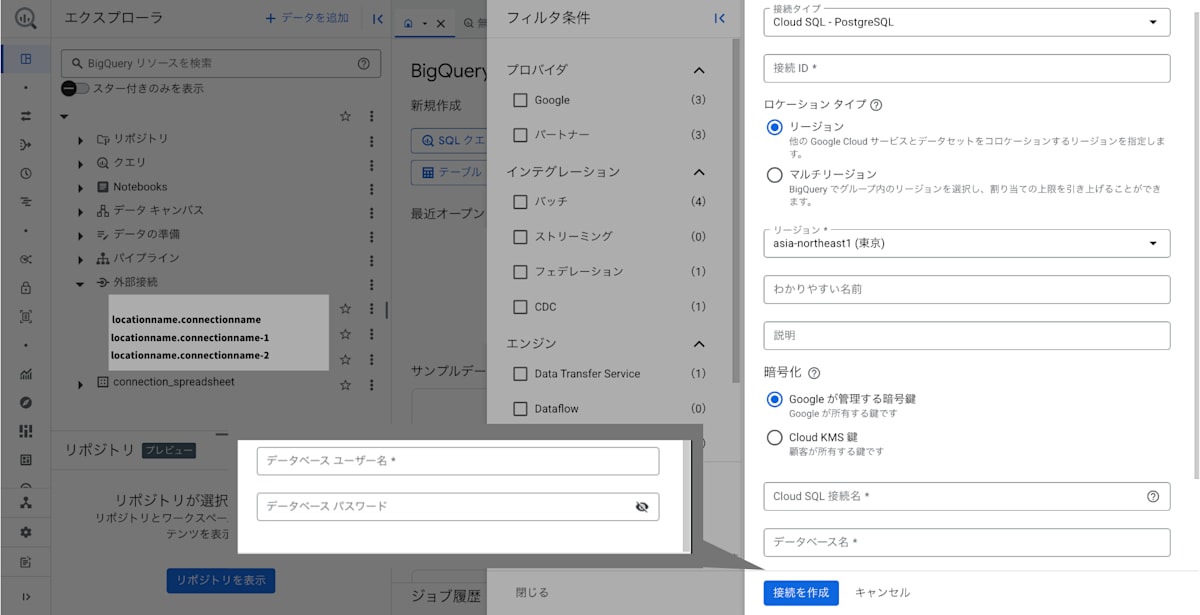Viewport: 1200px width, 615px height.
Task: Expand the データ キャンバス tree node
Action: tap(81, 211)
